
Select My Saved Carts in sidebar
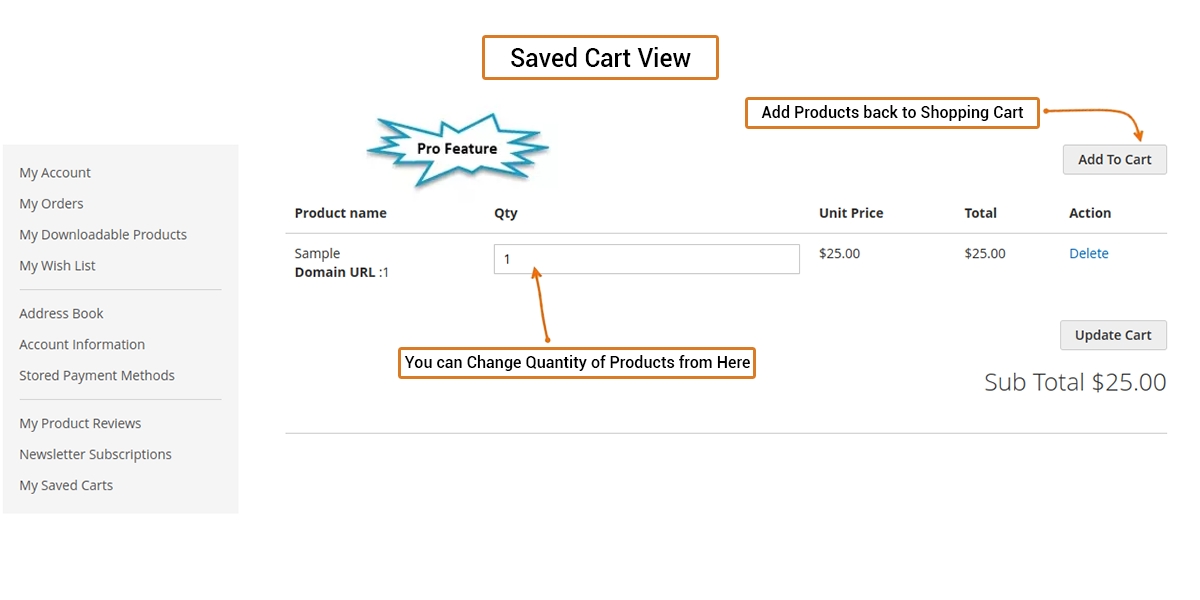[x=66, y=486]
